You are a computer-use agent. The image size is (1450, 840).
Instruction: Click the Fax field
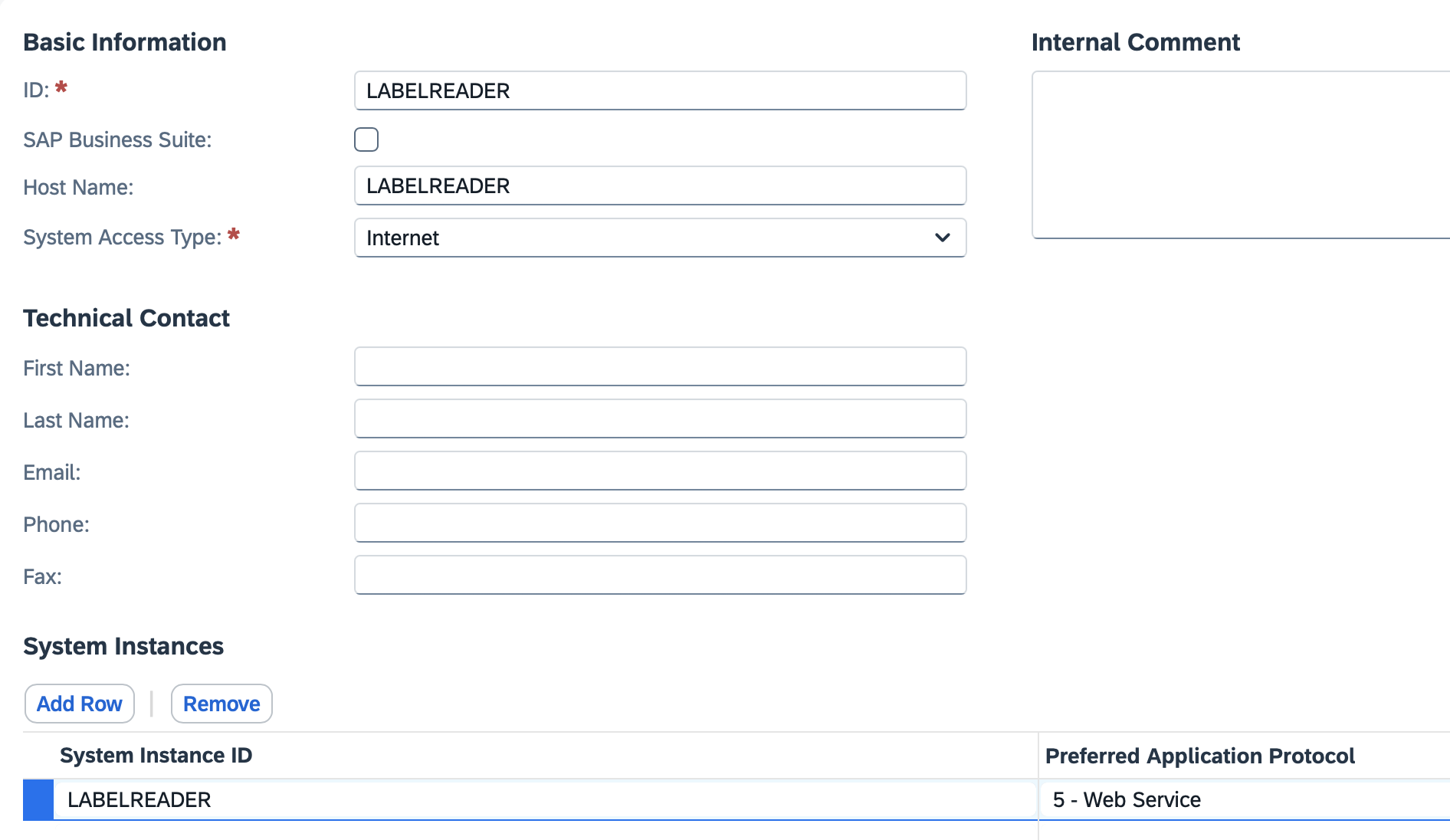[x=659, y=575]
